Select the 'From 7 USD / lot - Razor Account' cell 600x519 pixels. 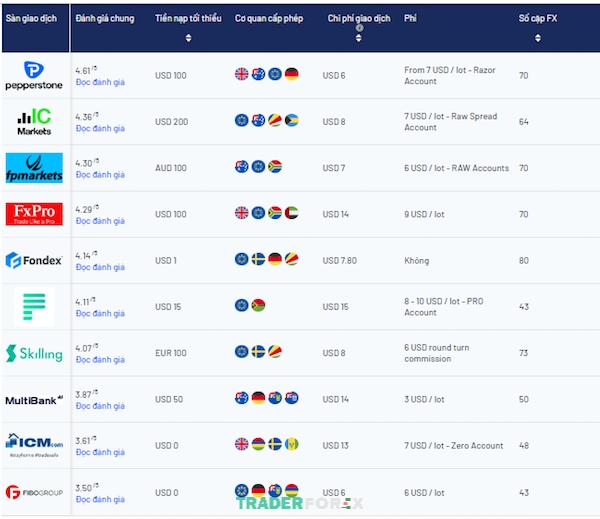coord(450,75)
